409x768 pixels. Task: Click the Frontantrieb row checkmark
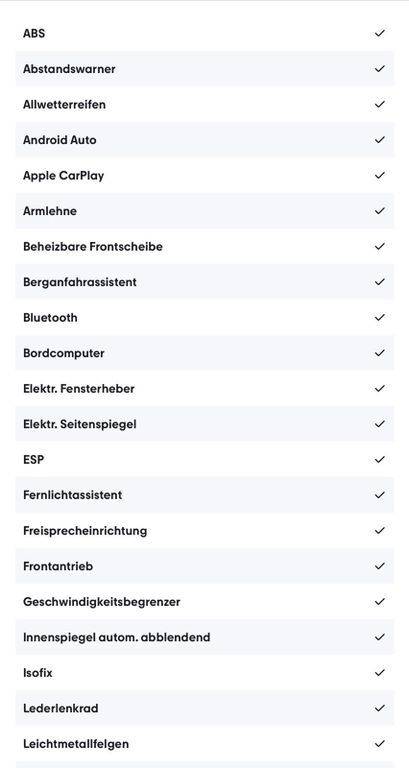[380, 566]
